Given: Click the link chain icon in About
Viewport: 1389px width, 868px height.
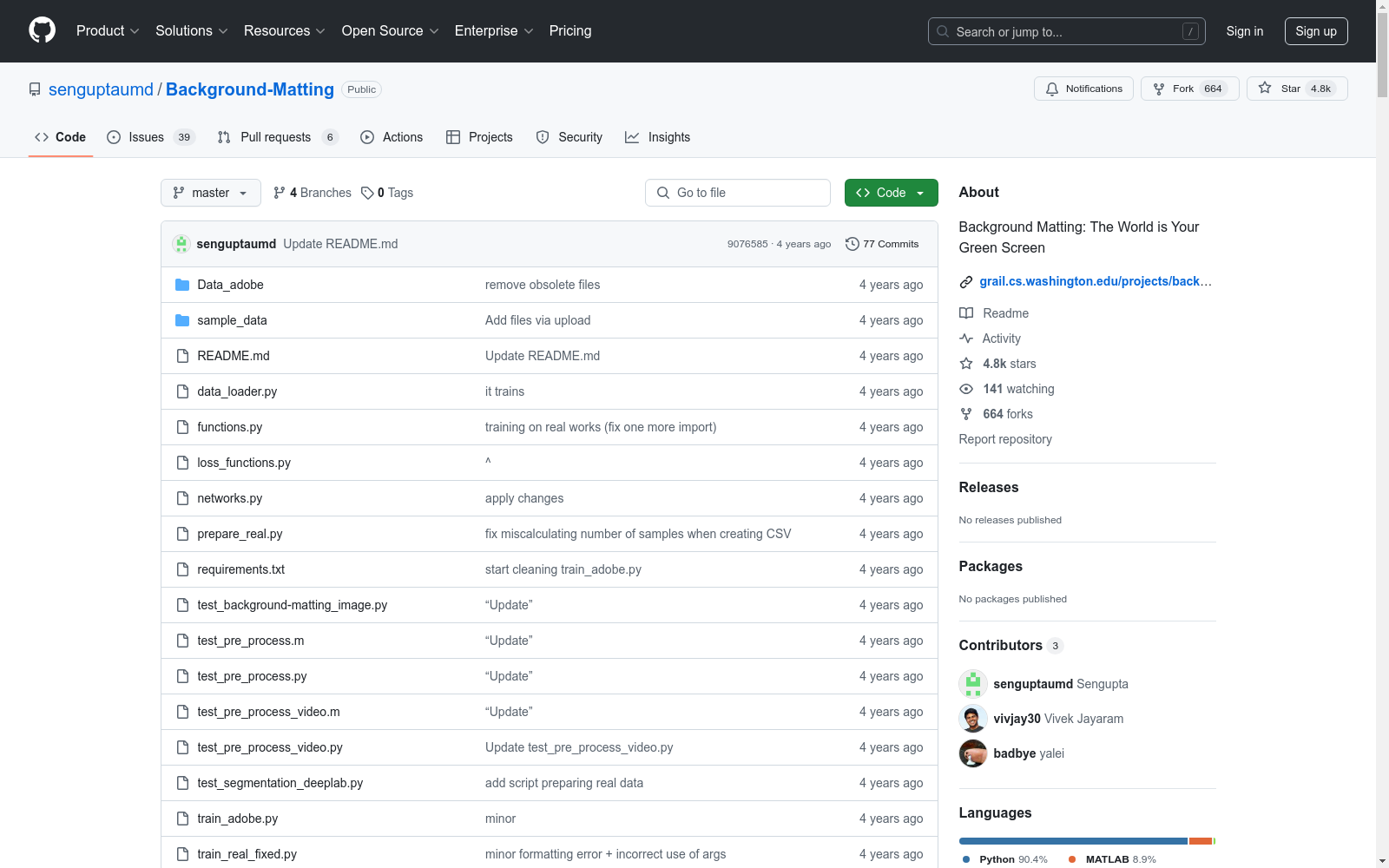Looking at the screenshot, I should (966, 282).
